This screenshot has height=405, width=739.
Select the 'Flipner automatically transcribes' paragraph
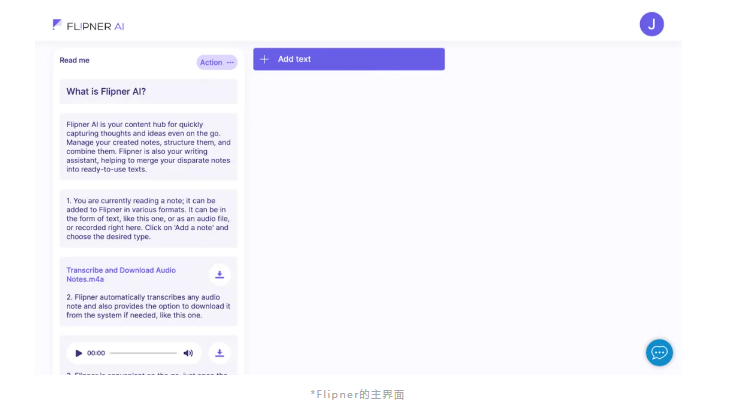tap(148, 306)
